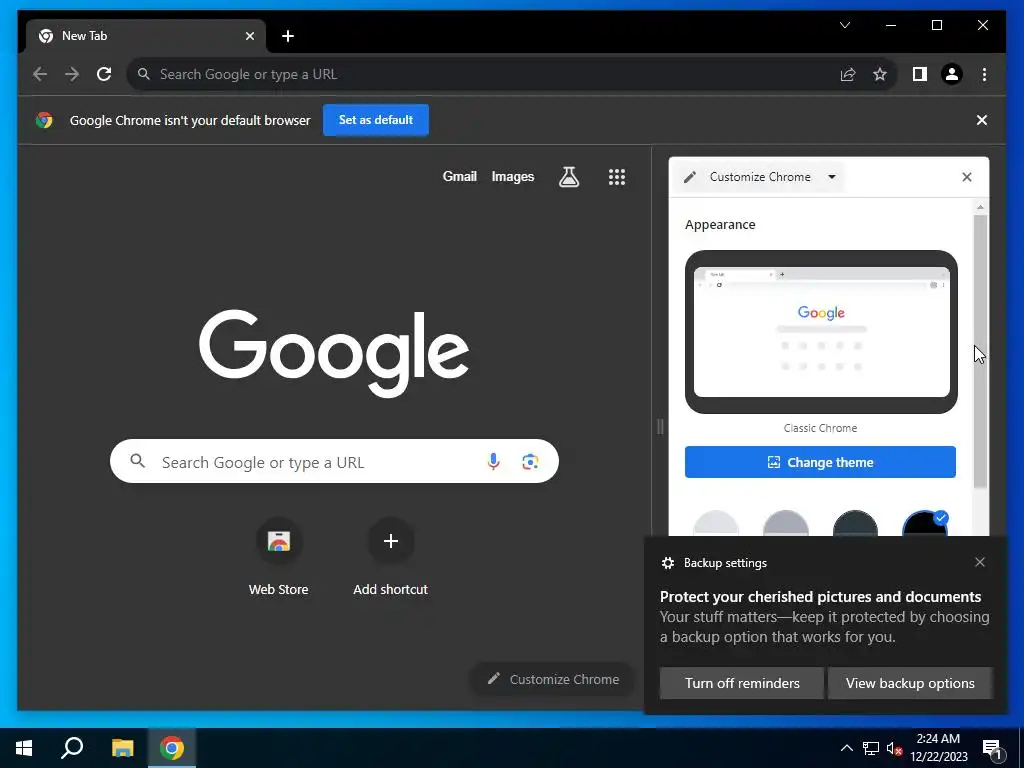Bookmark this tab with the star icon
This screenshot has width=1024, height=768.
[x=880, y=74]
